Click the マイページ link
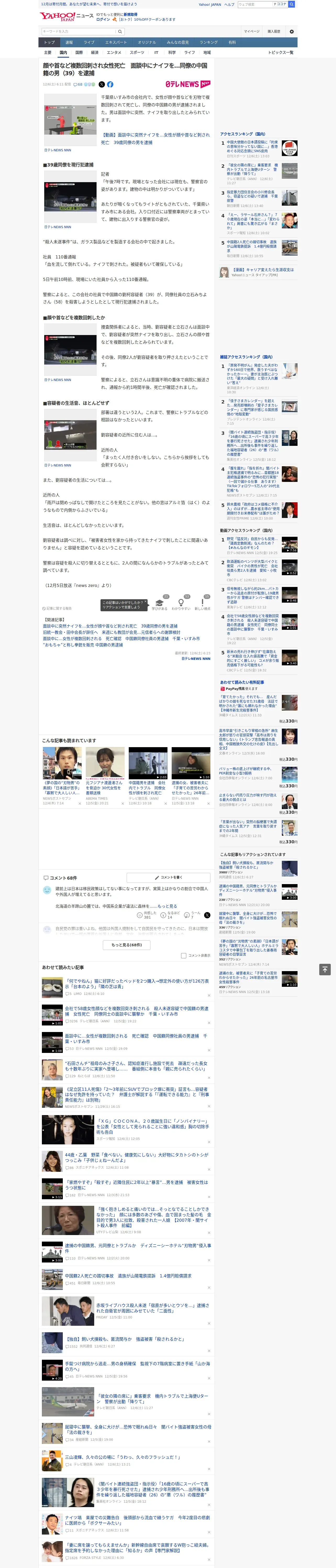 point(252,31)
